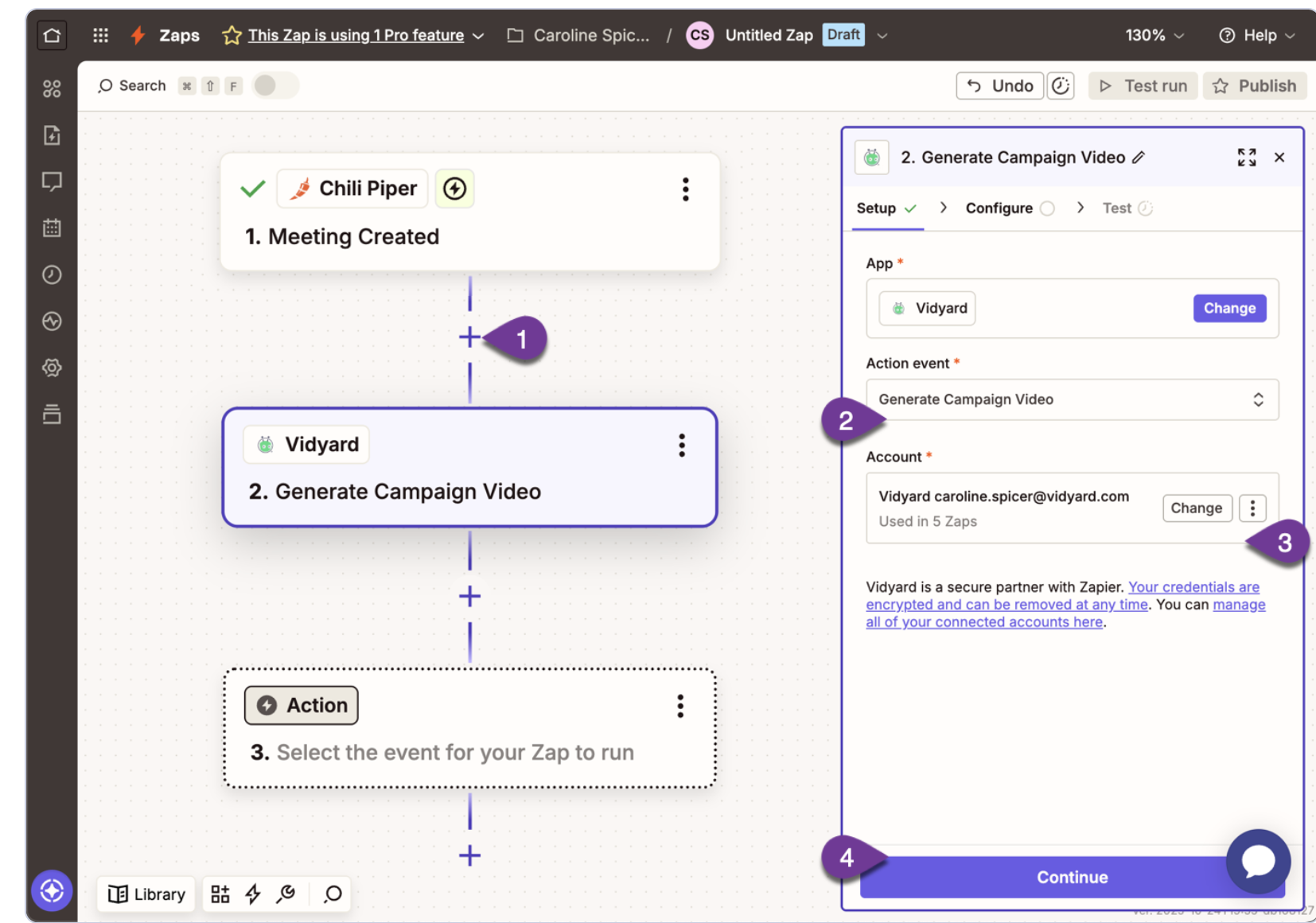Click the Chili Piper app badge
This screenshot has width=1316, height=923.
coord(352,189)
